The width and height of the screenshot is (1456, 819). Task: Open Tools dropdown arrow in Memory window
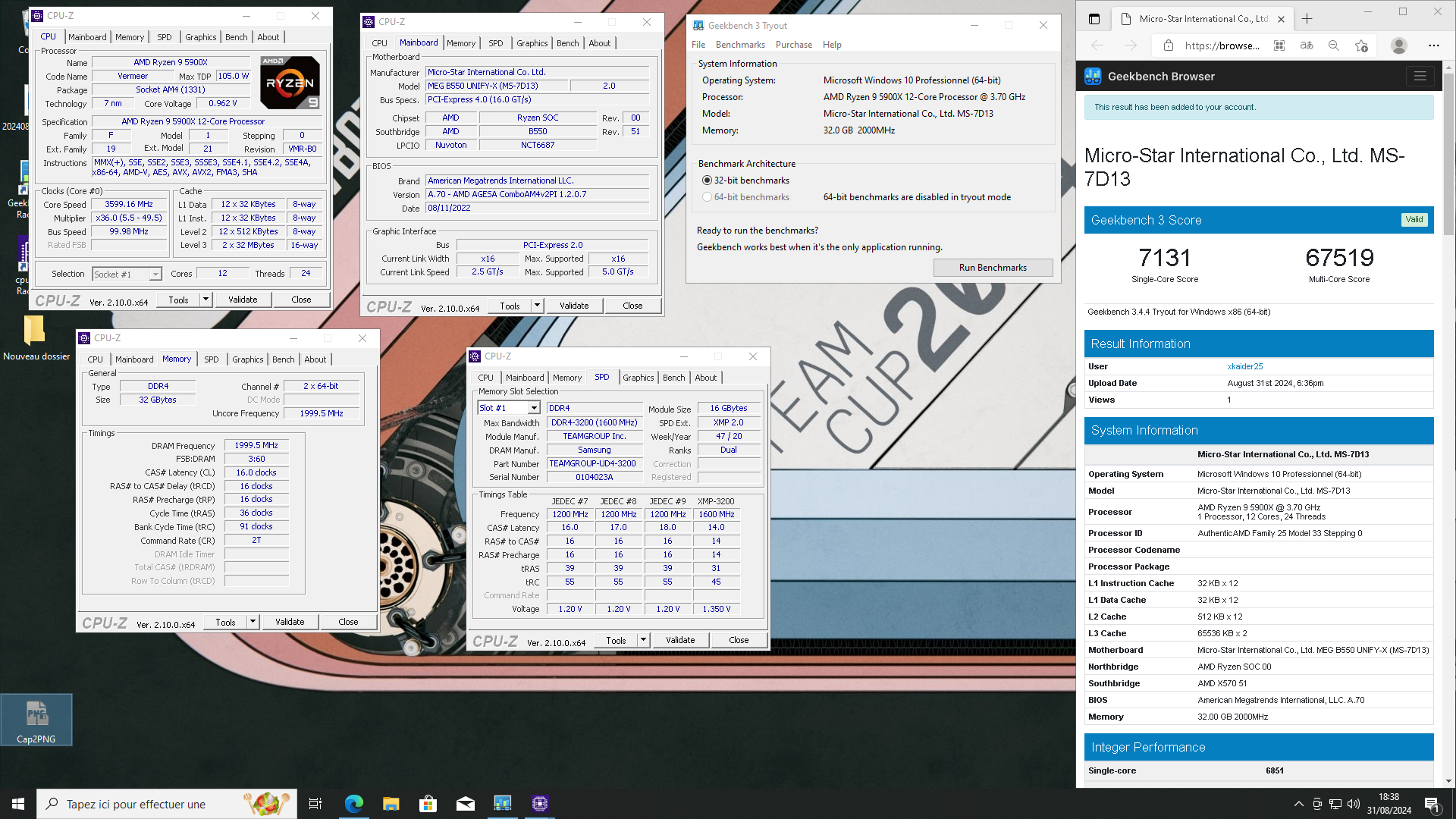point(253,622)
